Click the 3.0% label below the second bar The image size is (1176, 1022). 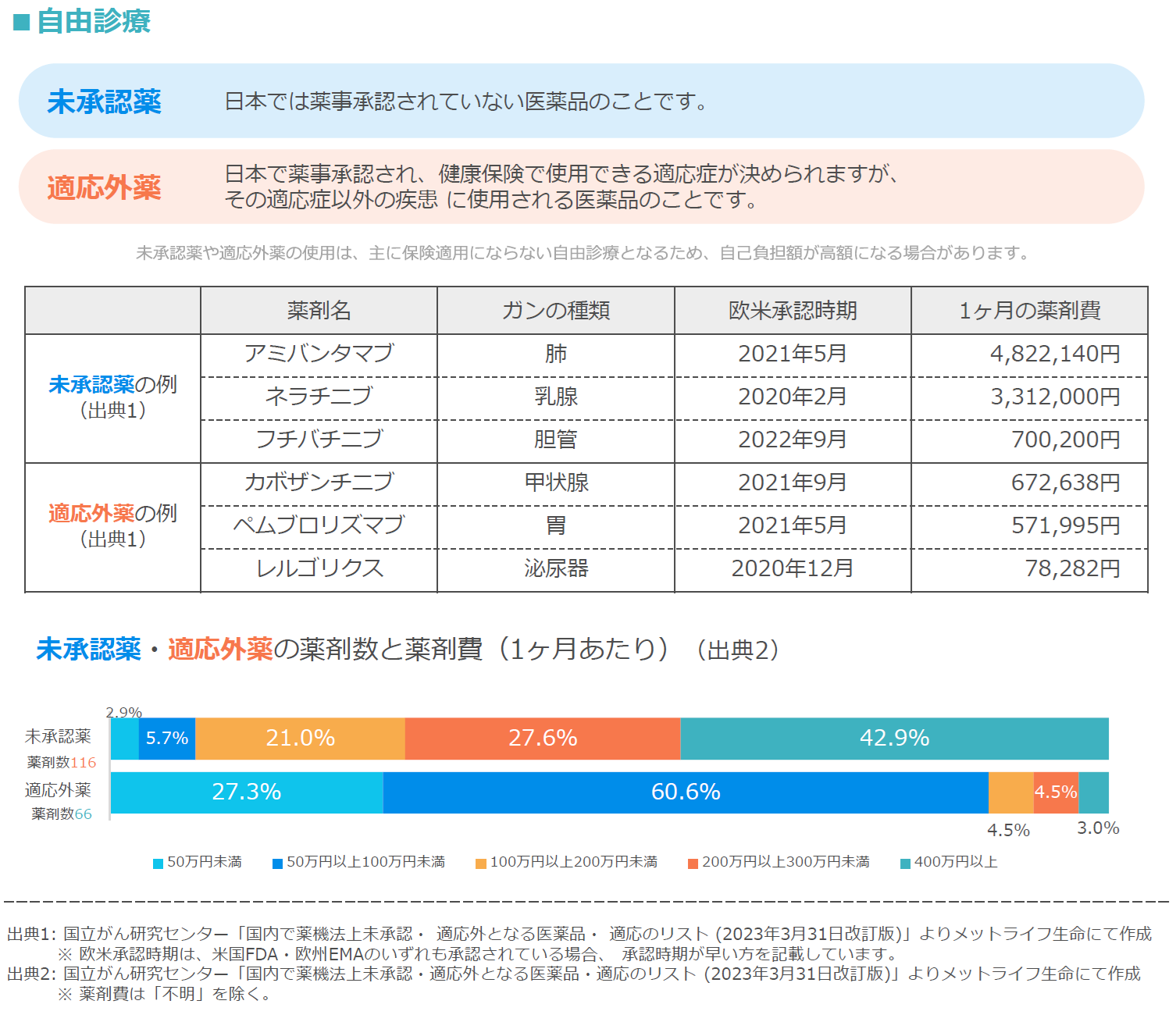tap(1098, 828)
